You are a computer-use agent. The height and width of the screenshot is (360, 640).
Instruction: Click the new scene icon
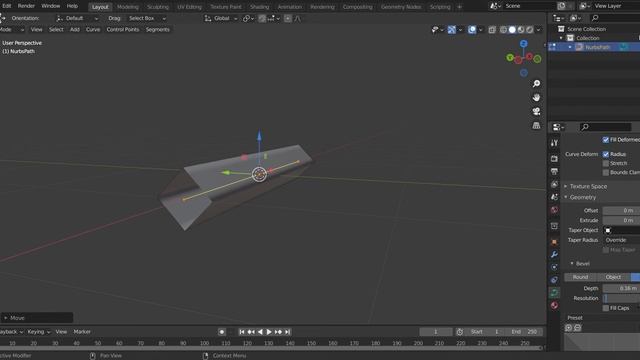(562, 6)
